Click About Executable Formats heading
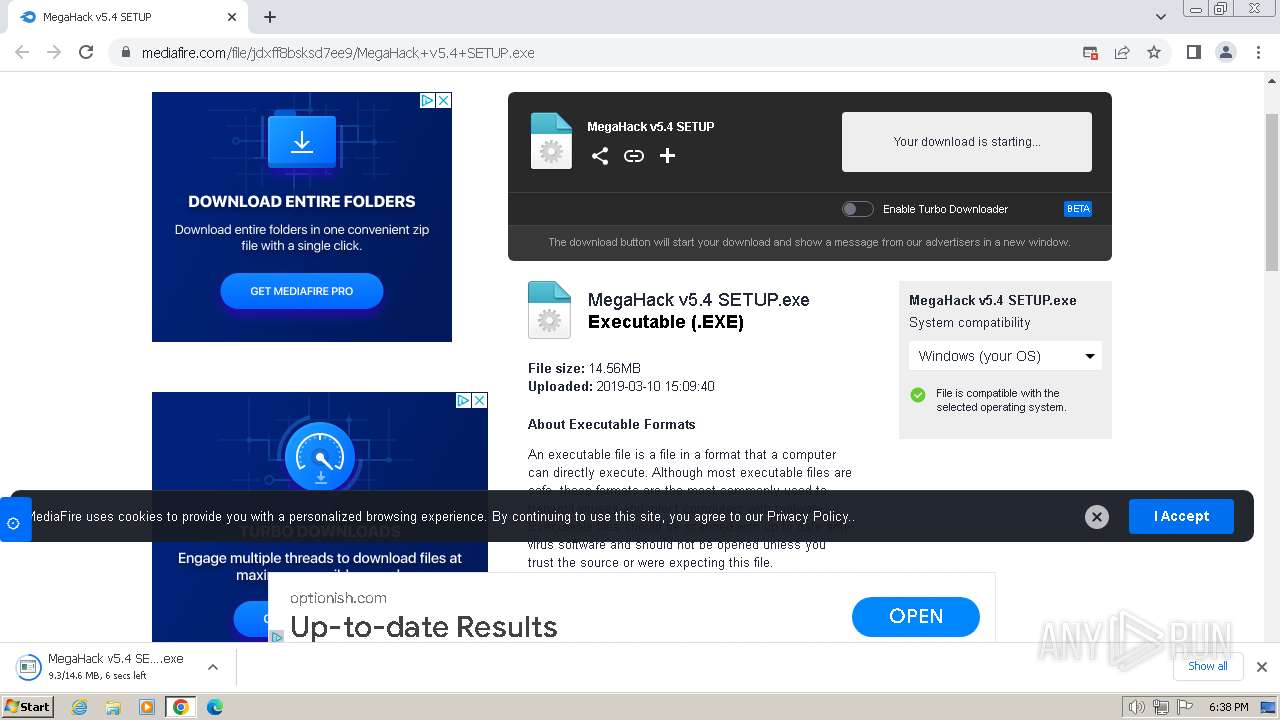The height and width of the screenshot is (720, 1280). pos(612,424)
